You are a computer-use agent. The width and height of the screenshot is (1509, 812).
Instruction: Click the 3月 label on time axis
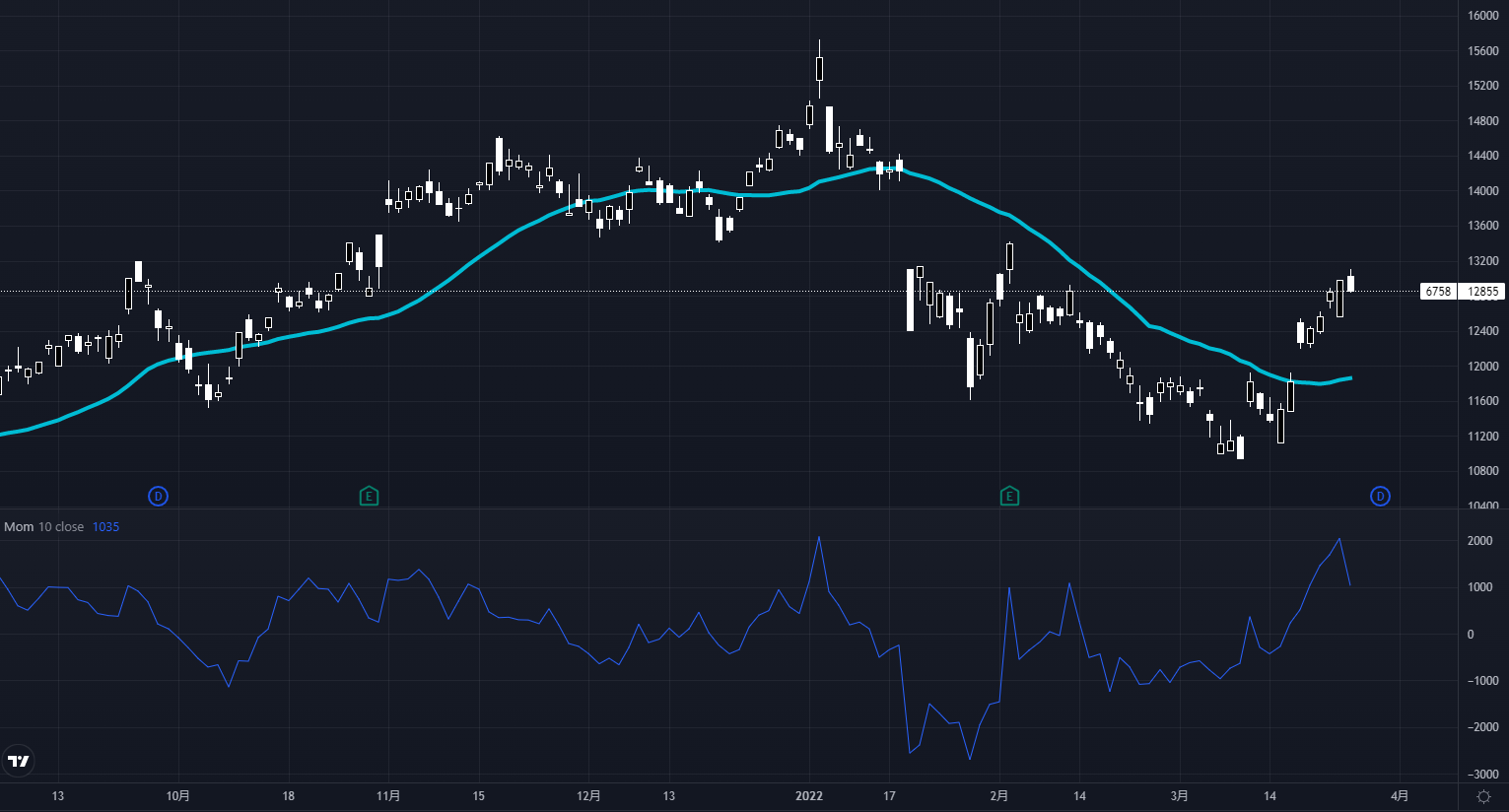[x=1180, y=796]
